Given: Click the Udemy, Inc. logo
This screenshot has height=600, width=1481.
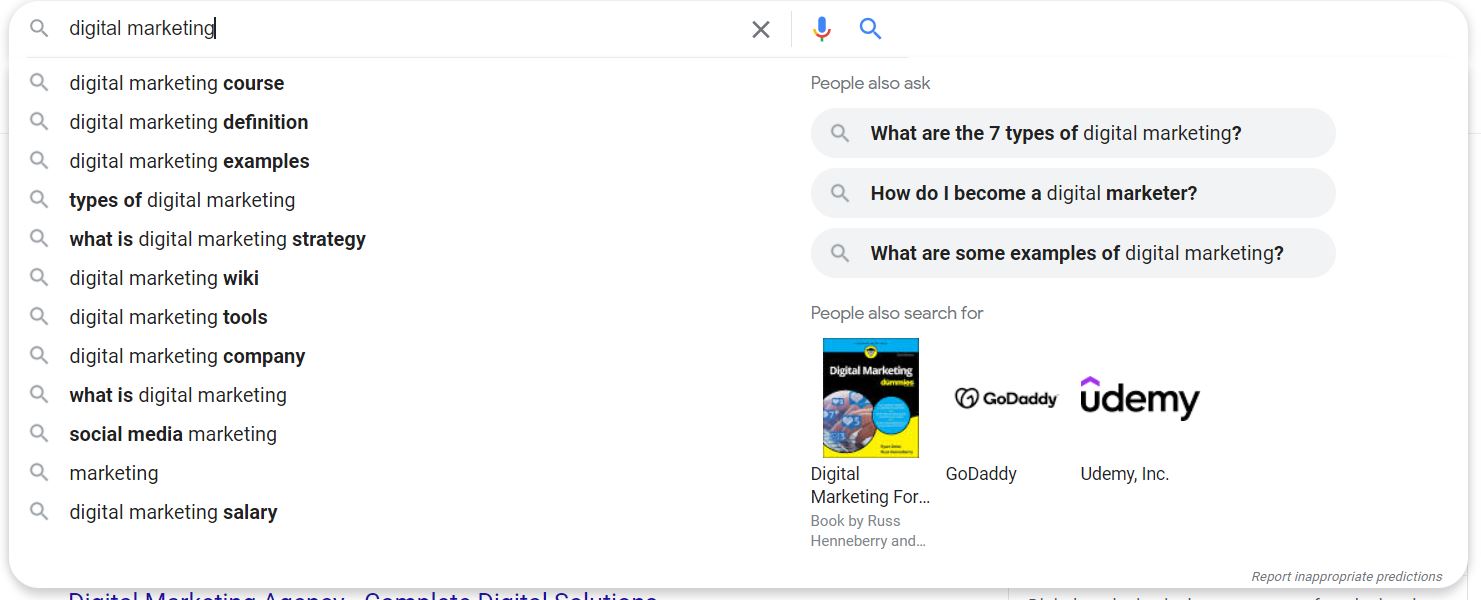Looking at the screenshot, I should point(1139,397).
